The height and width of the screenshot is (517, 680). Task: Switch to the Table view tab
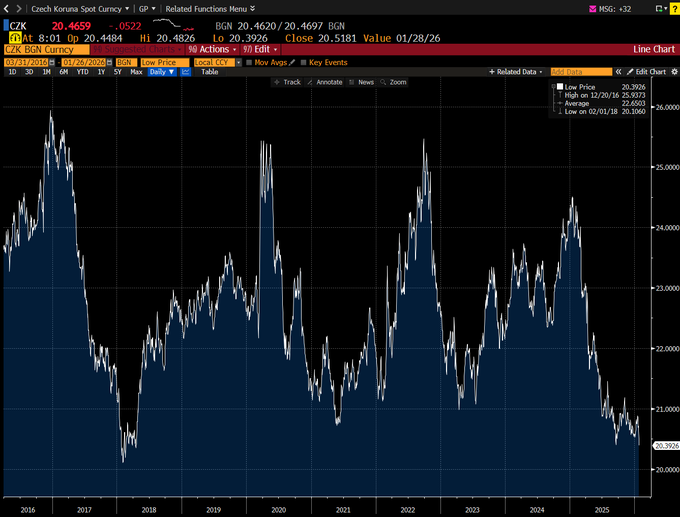[209, 72]
